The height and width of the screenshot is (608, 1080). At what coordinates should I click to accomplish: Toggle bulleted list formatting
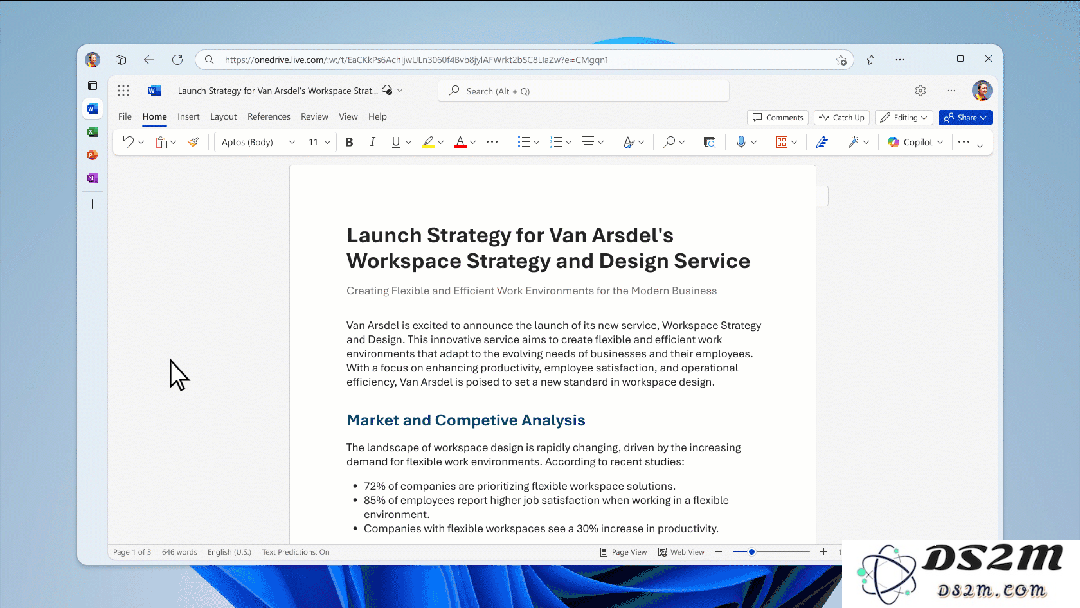tap(523, 142)
